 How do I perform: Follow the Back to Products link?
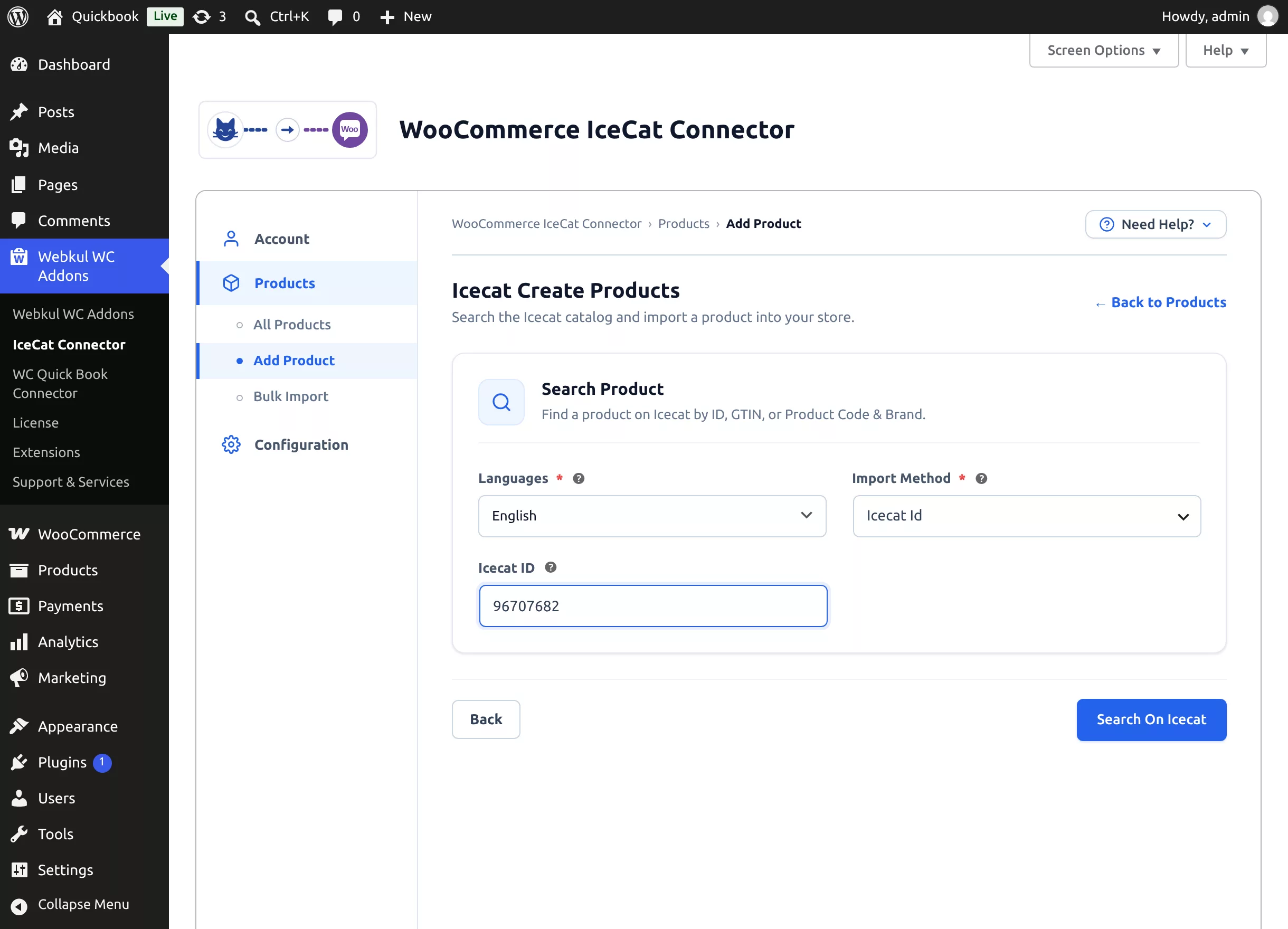(x=1160, y=302)
